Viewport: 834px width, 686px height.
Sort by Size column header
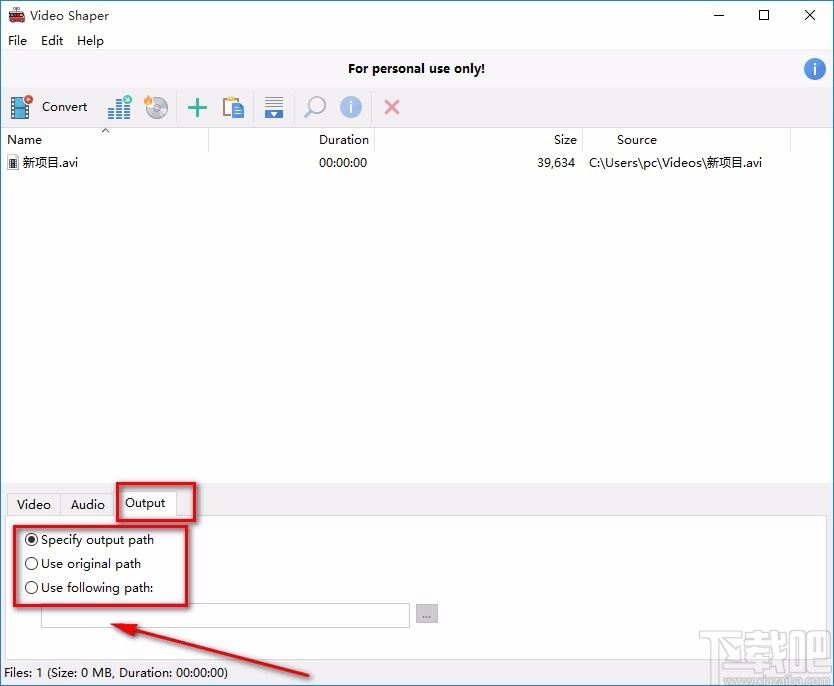pos(479,140)
